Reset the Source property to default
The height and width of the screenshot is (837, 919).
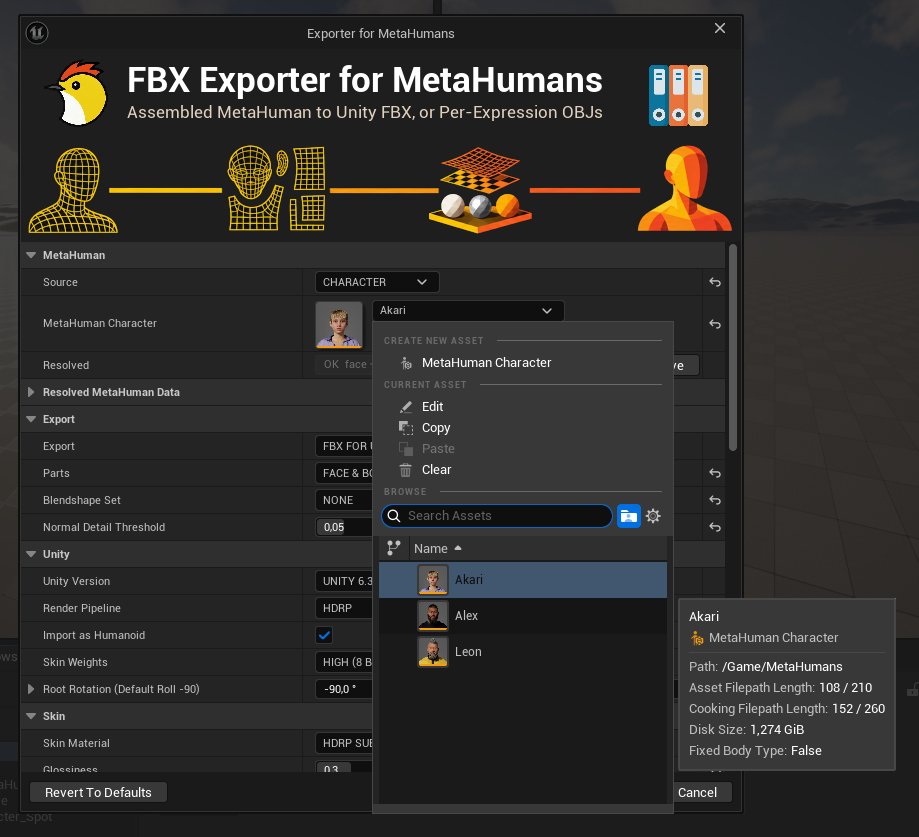point(714,282)
